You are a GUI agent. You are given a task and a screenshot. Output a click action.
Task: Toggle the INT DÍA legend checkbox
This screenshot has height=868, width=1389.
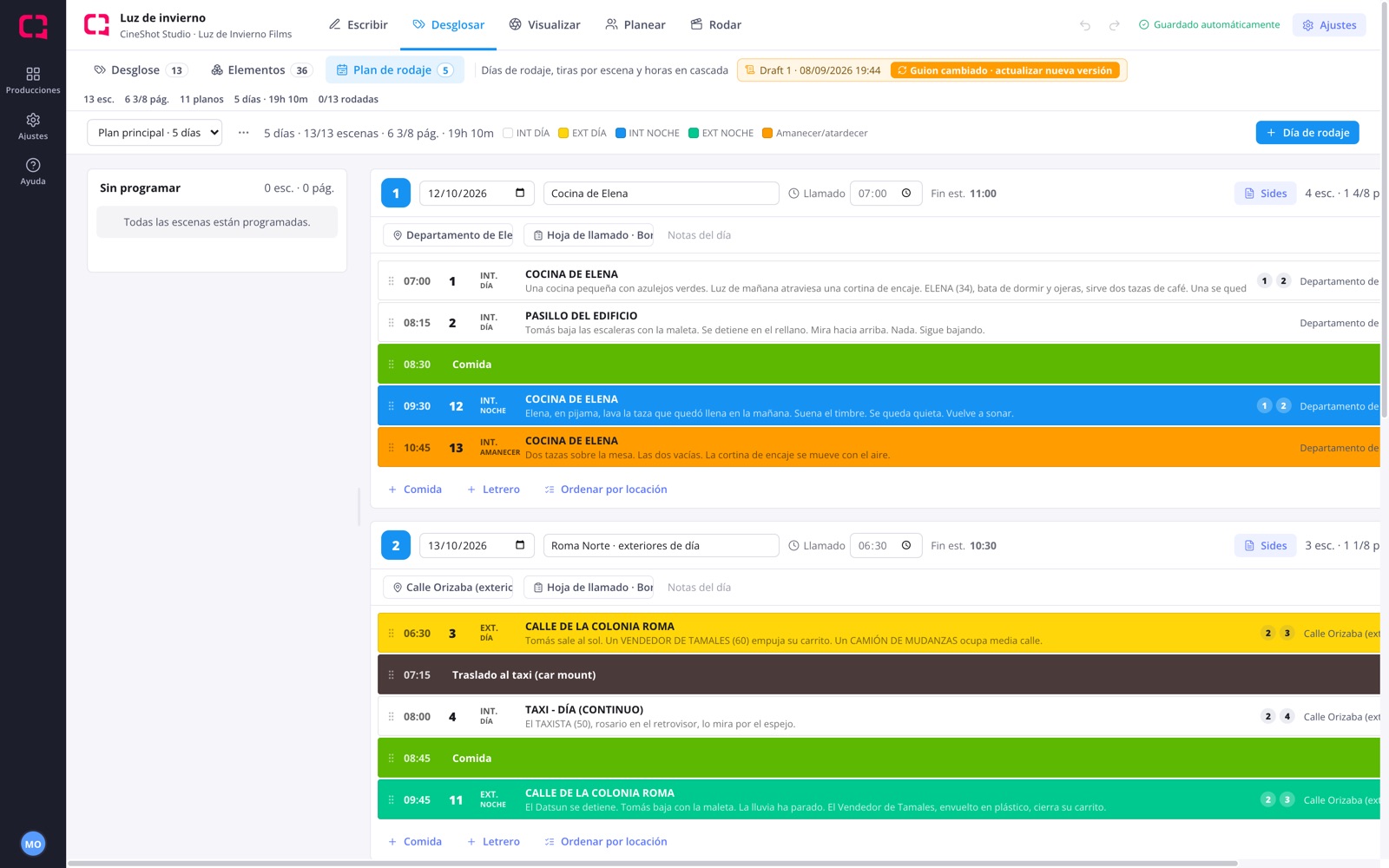[508, 133]
